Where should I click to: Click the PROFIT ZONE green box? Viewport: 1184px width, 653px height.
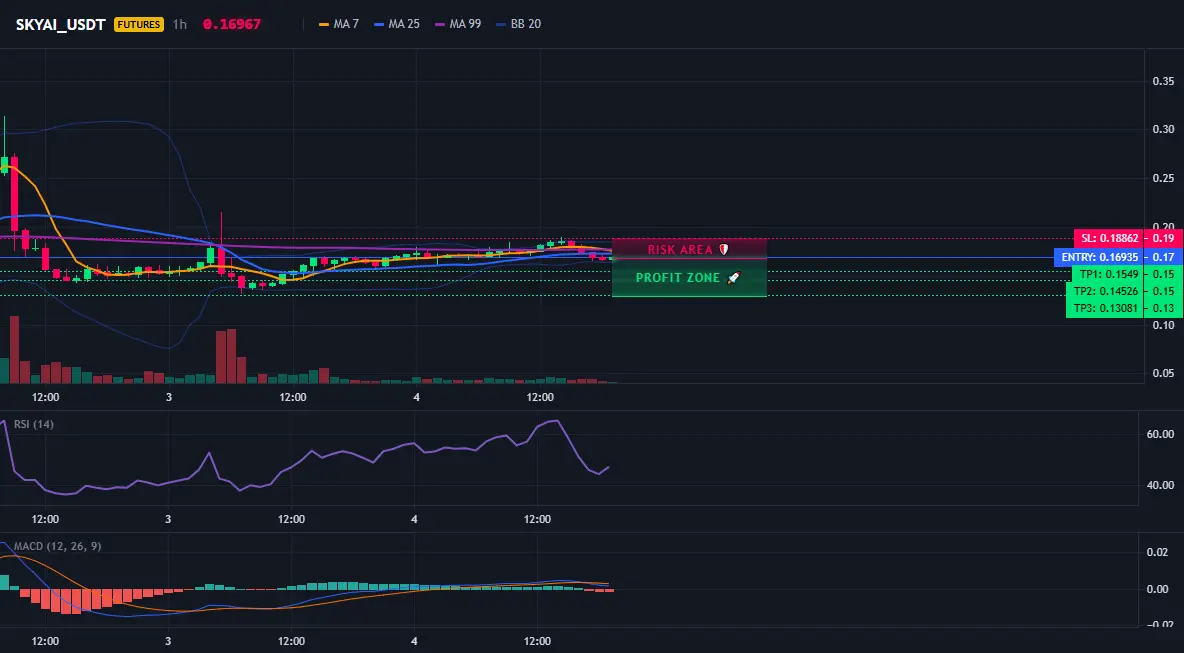(689, 278)
